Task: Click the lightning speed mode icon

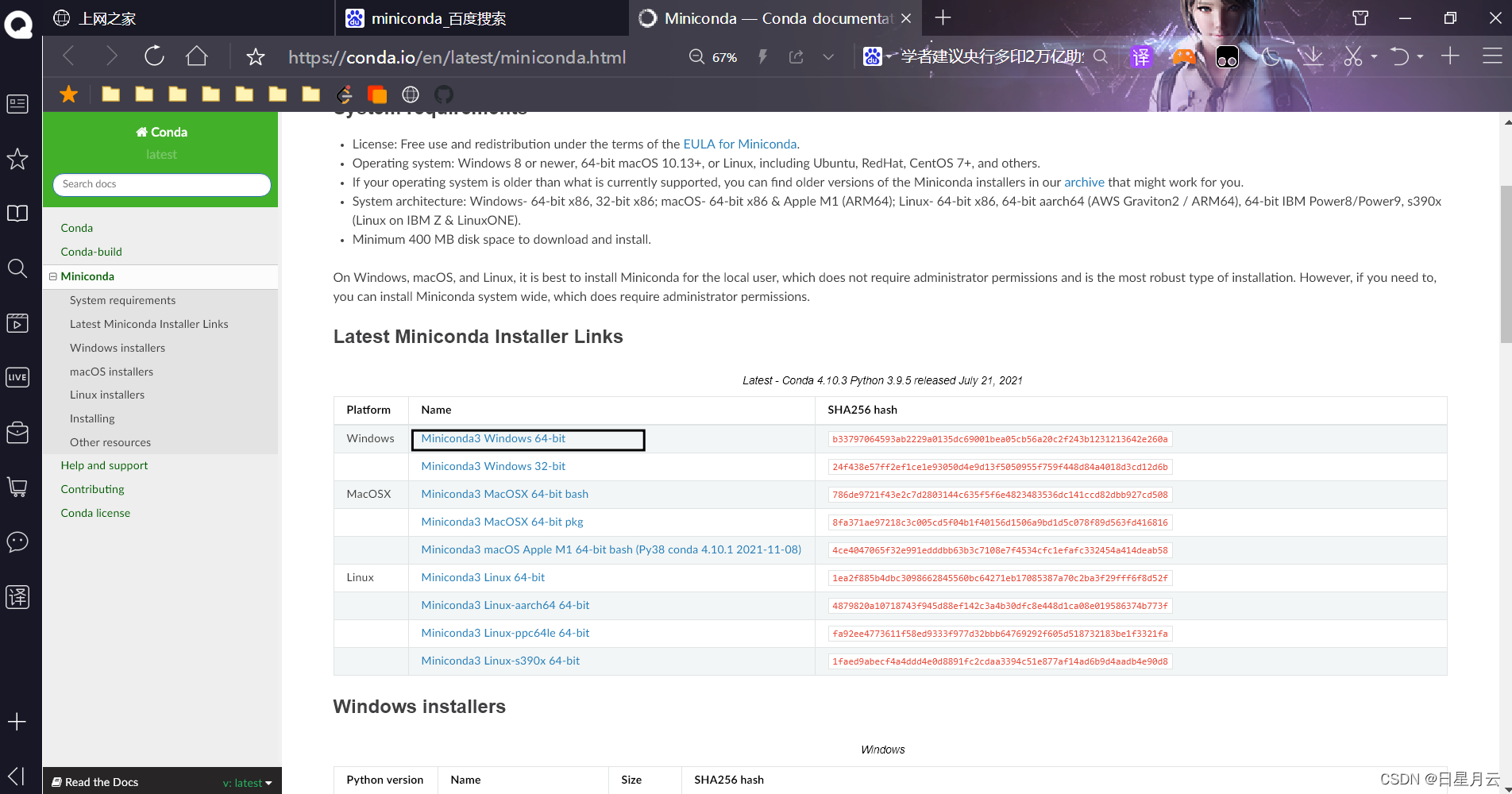Action: click(x=762, y=57)
